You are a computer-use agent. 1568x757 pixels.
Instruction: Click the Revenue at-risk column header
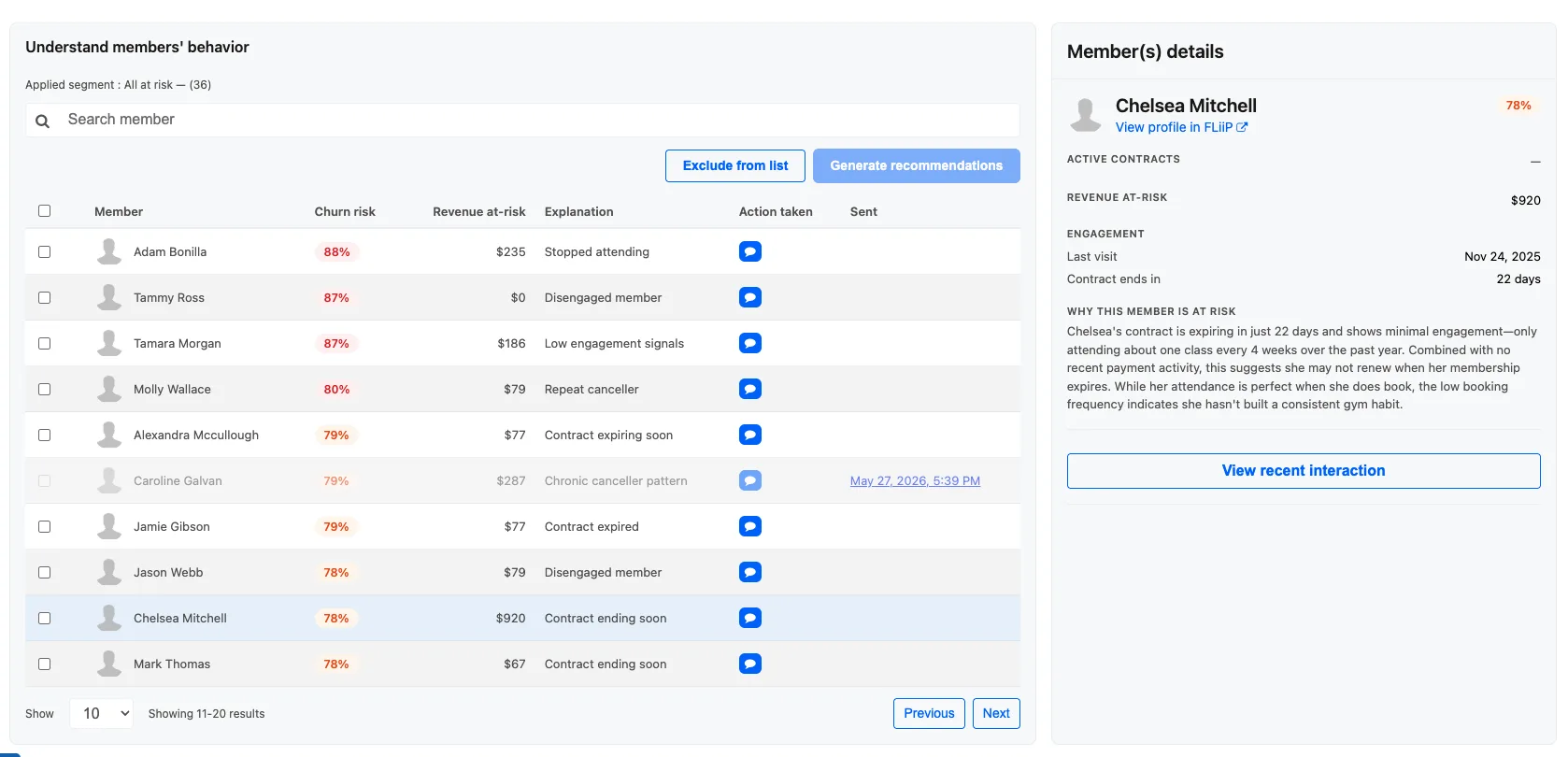pyautogui.click(x=478, y=211)
